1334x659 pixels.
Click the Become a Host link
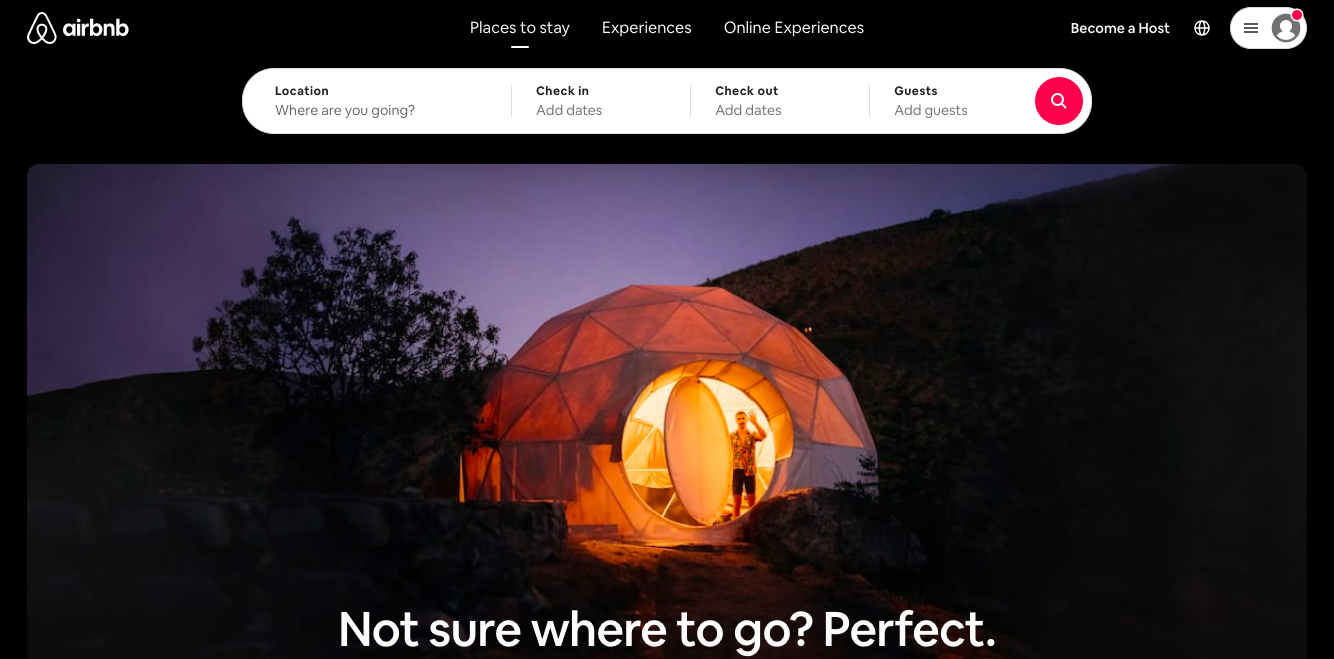point(1120,28)
